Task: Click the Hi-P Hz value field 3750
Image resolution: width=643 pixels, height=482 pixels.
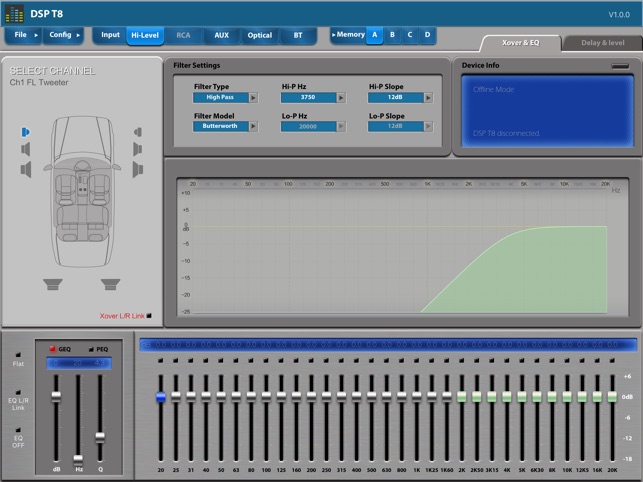Action: (308, 98)
